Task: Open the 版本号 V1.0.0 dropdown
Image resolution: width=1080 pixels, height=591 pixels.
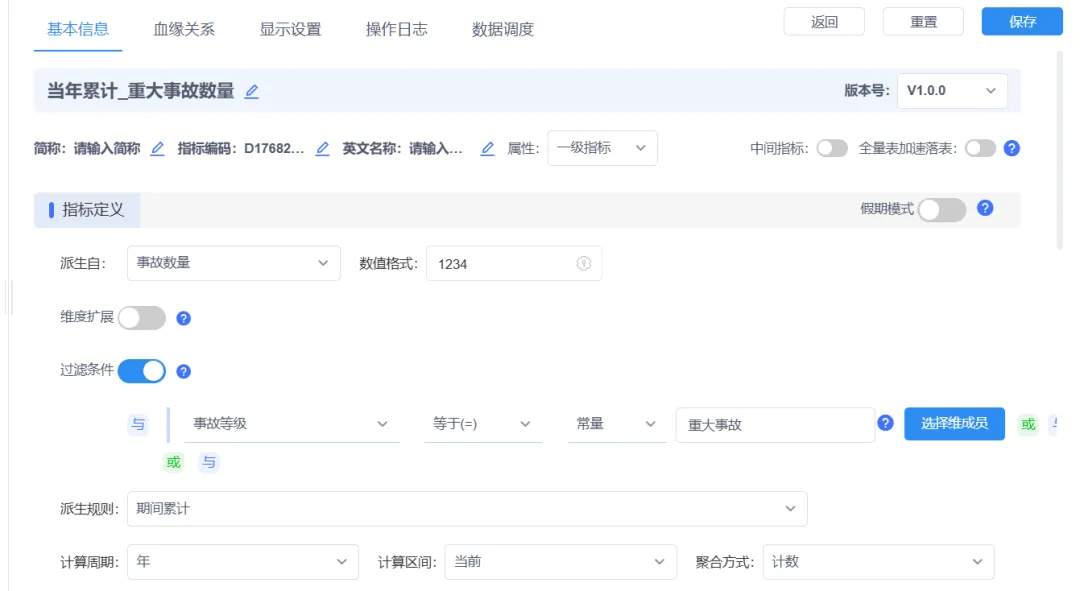Action: click(952, 91)
